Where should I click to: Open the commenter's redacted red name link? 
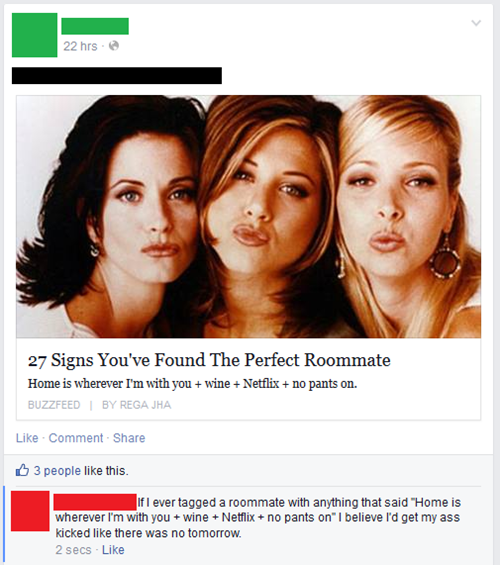pyautogui.click(x=95, y=502)
